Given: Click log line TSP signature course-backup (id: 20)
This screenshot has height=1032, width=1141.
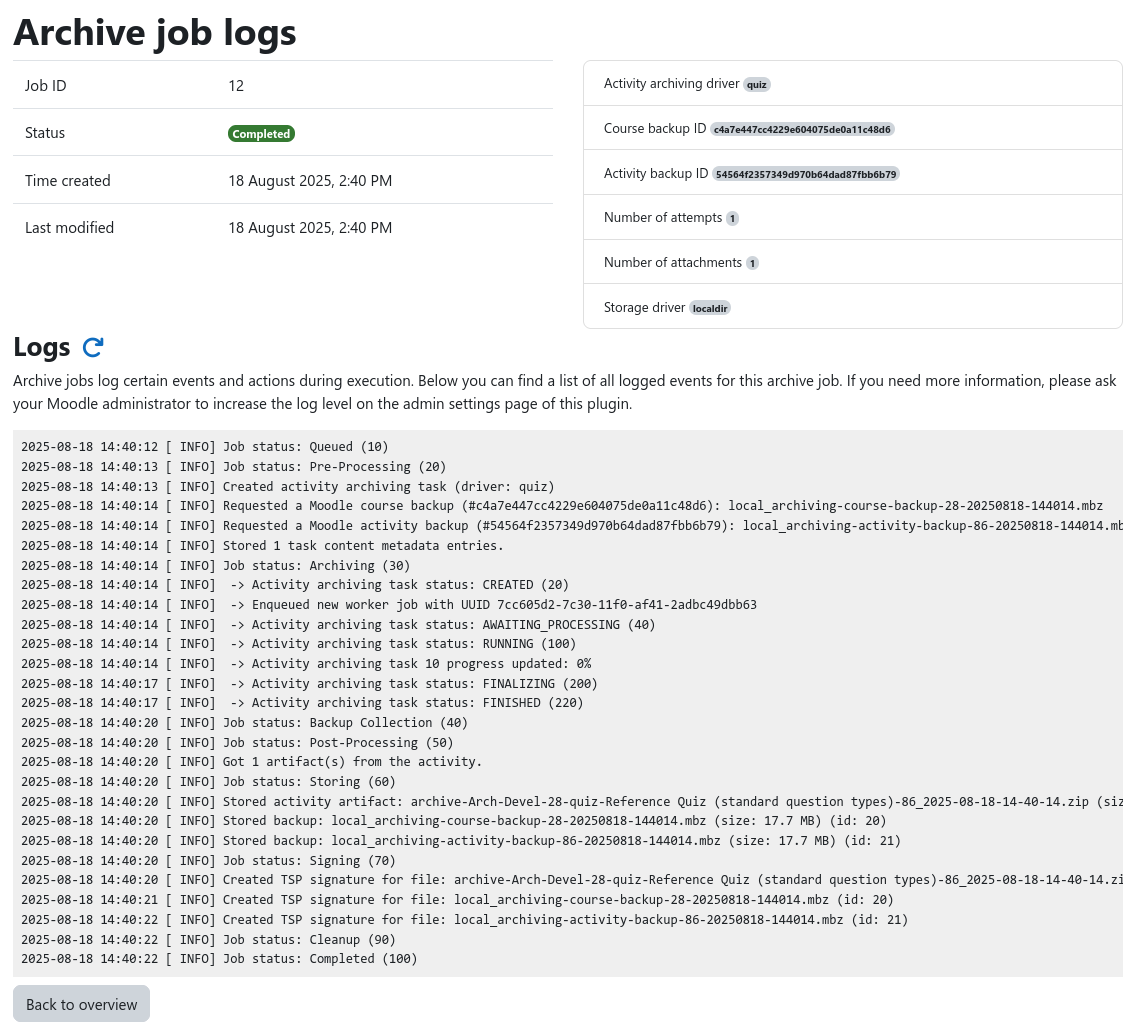Looking at the screenshot, I should pyautogui.click(x=457, y=900).
